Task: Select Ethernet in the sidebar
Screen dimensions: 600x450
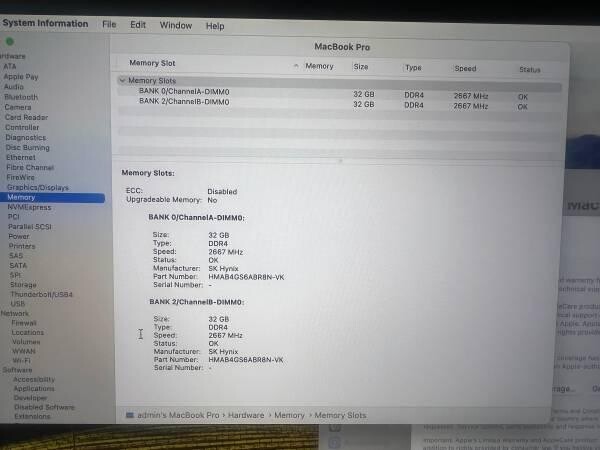Action: (x=21, y=158)
